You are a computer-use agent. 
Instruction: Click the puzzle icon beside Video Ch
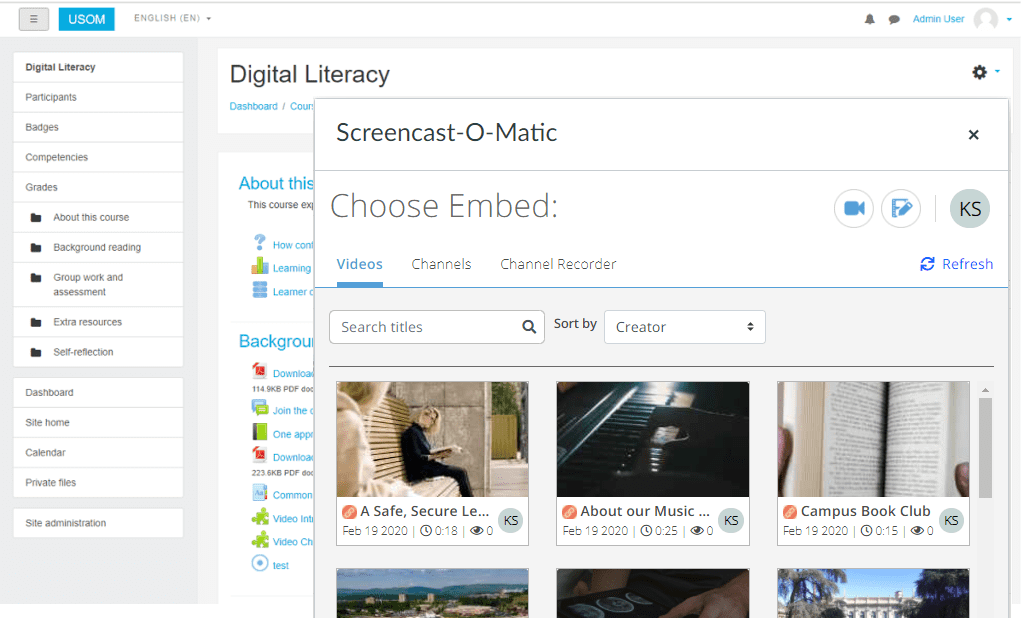pyautogui.click(x=259, y=540)
